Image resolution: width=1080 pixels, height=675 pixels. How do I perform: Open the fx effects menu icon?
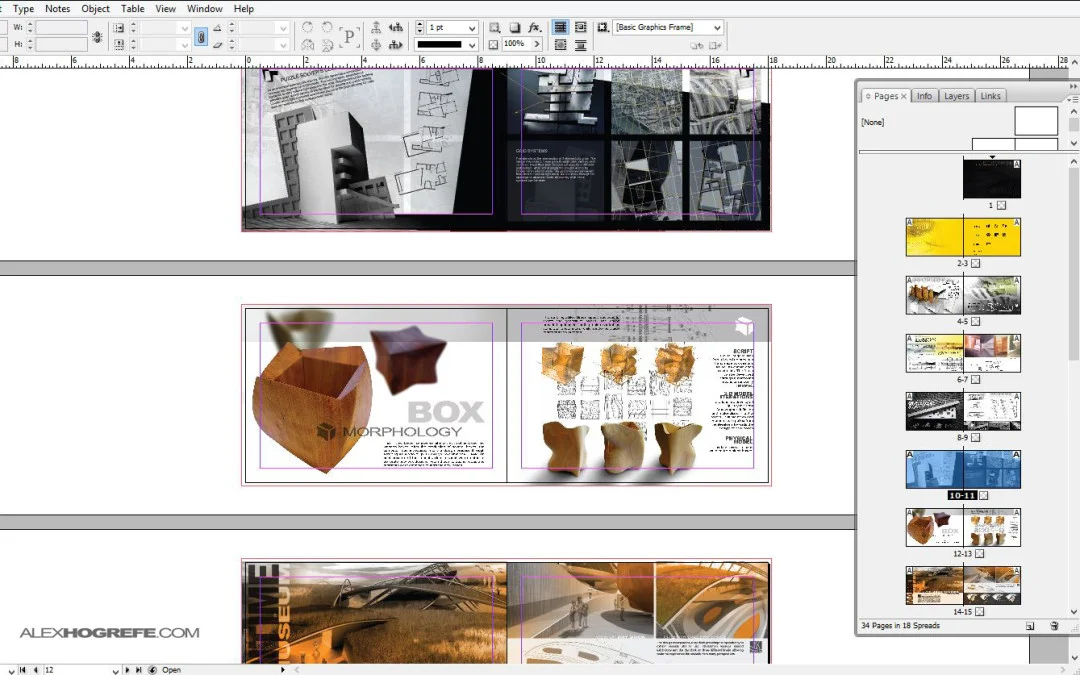534,27
